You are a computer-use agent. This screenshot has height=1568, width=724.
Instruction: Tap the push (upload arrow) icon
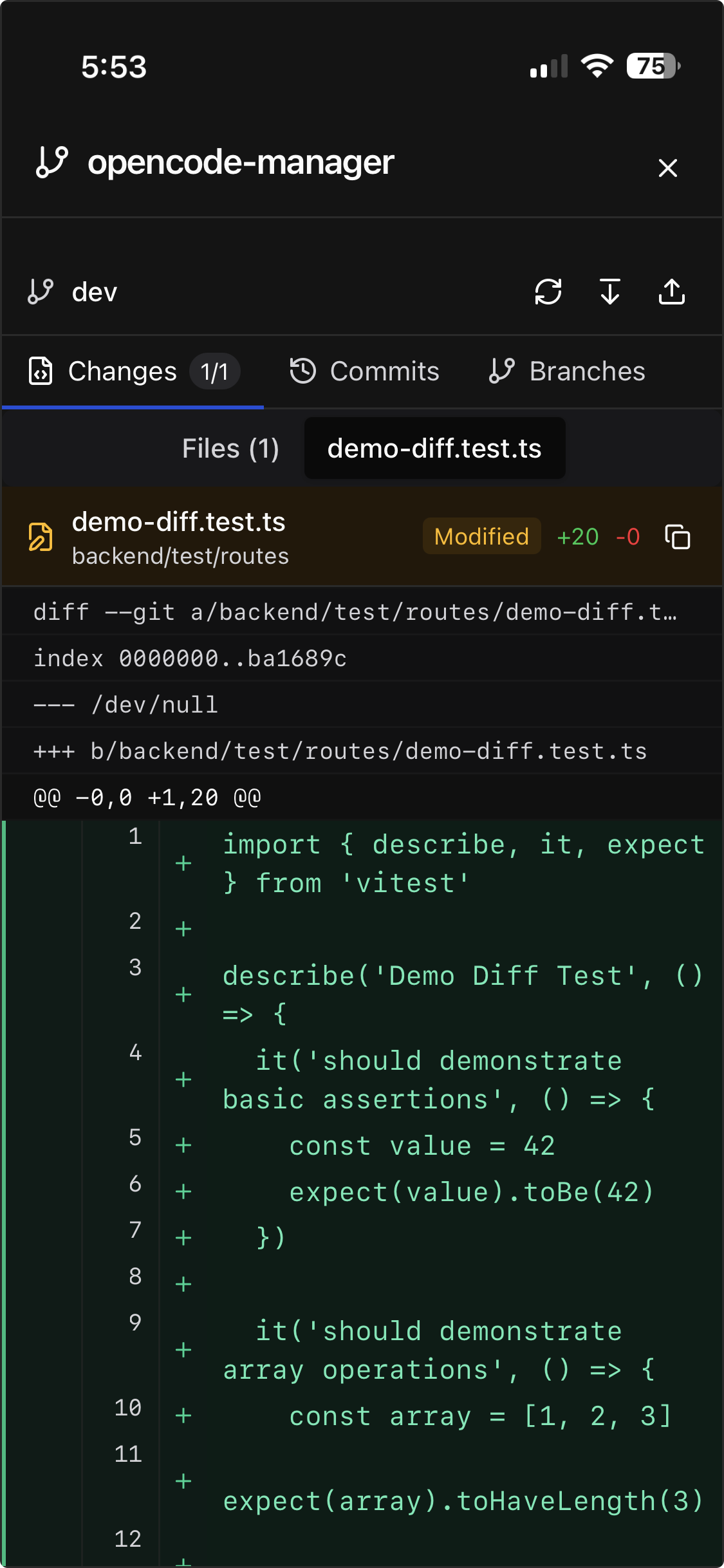(x=671, y=292)
